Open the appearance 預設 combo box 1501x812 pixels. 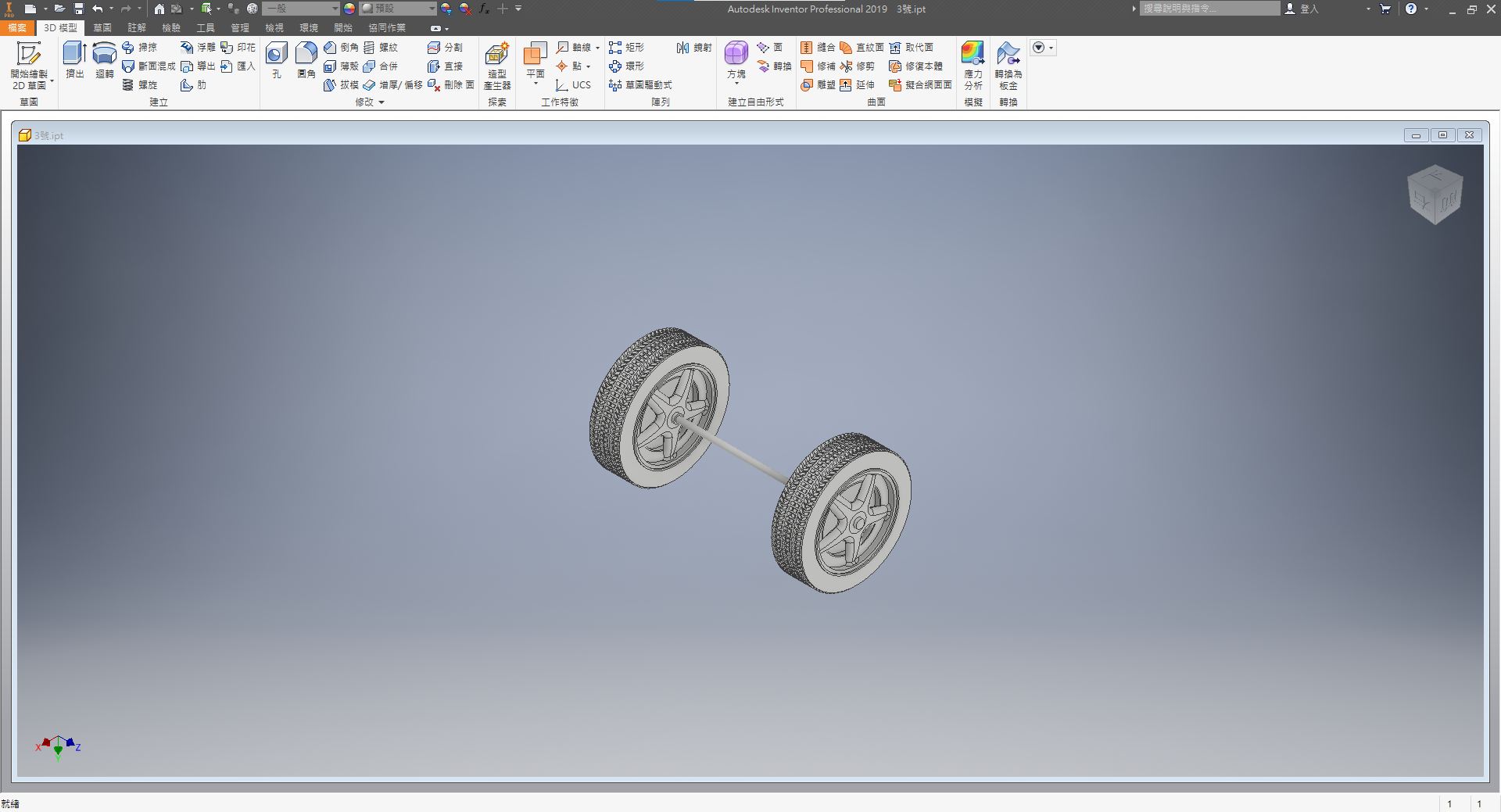click(x=398, y=9)
